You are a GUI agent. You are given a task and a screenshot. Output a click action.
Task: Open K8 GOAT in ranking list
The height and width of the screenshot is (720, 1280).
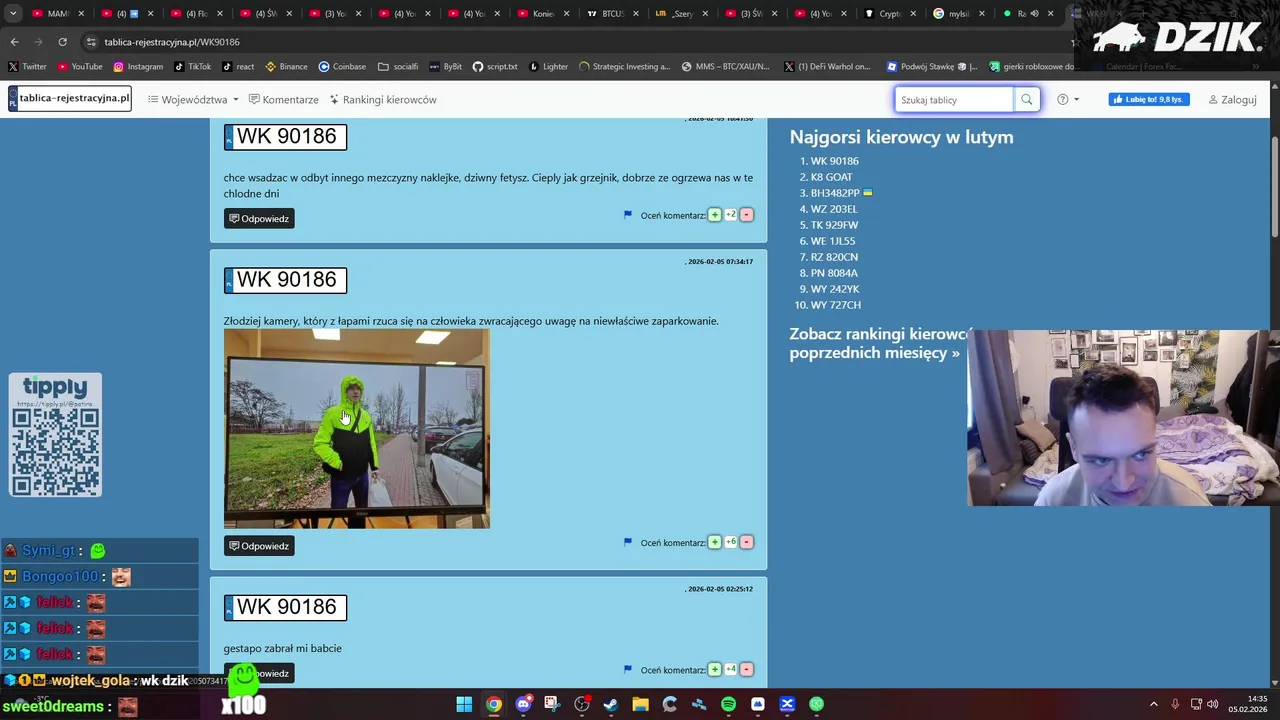point(831,177)
